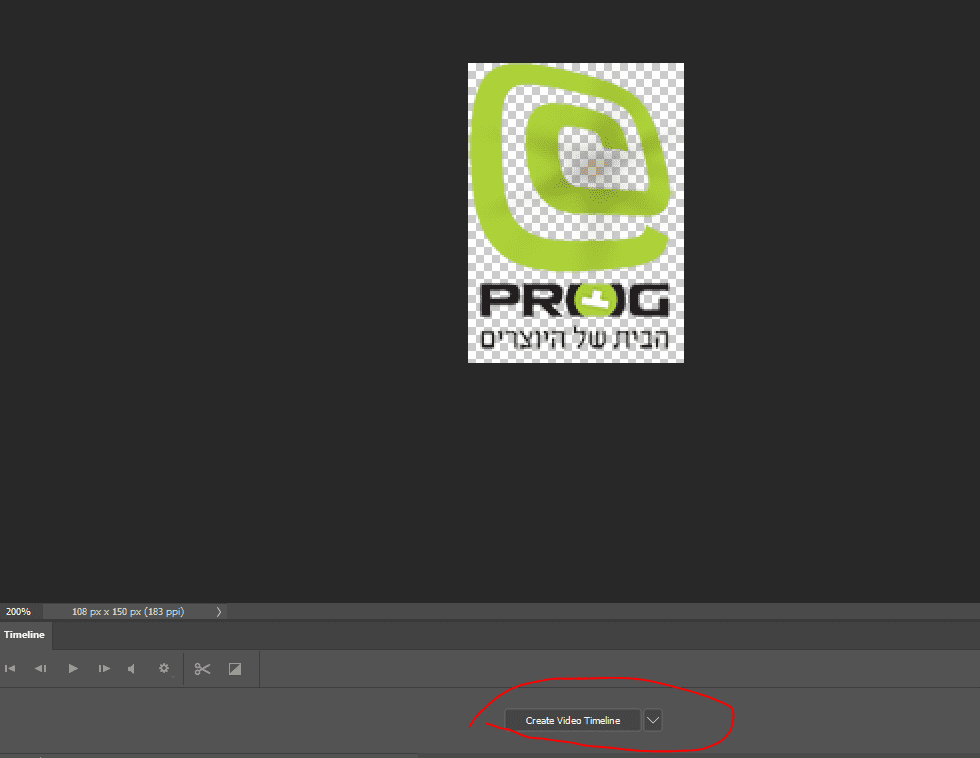The height and width of the screenshot is (758, 980).
Task: Step forward one frame
Action: 104,668
